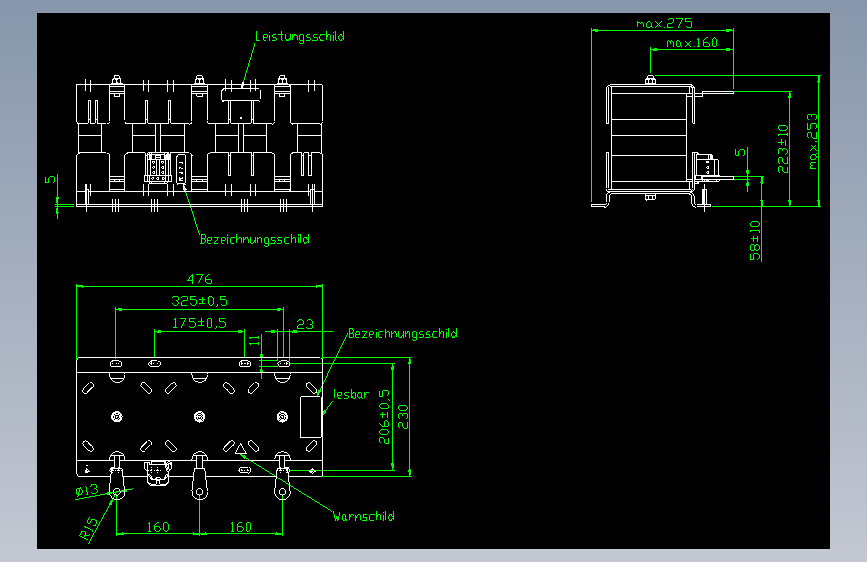Select the 230 vertical dimension text
867x562 pixels.
pyautogui.click(x=403, y=417)
